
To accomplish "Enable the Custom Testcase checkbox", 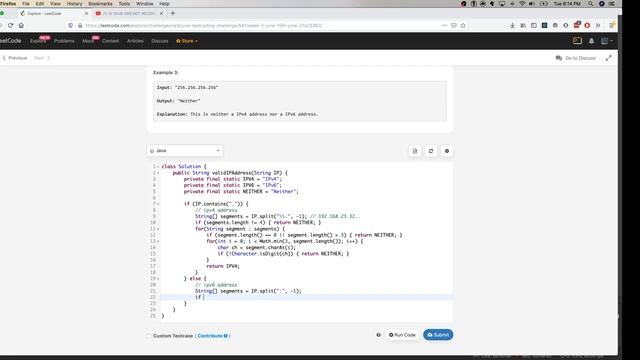I will [149, 336].
